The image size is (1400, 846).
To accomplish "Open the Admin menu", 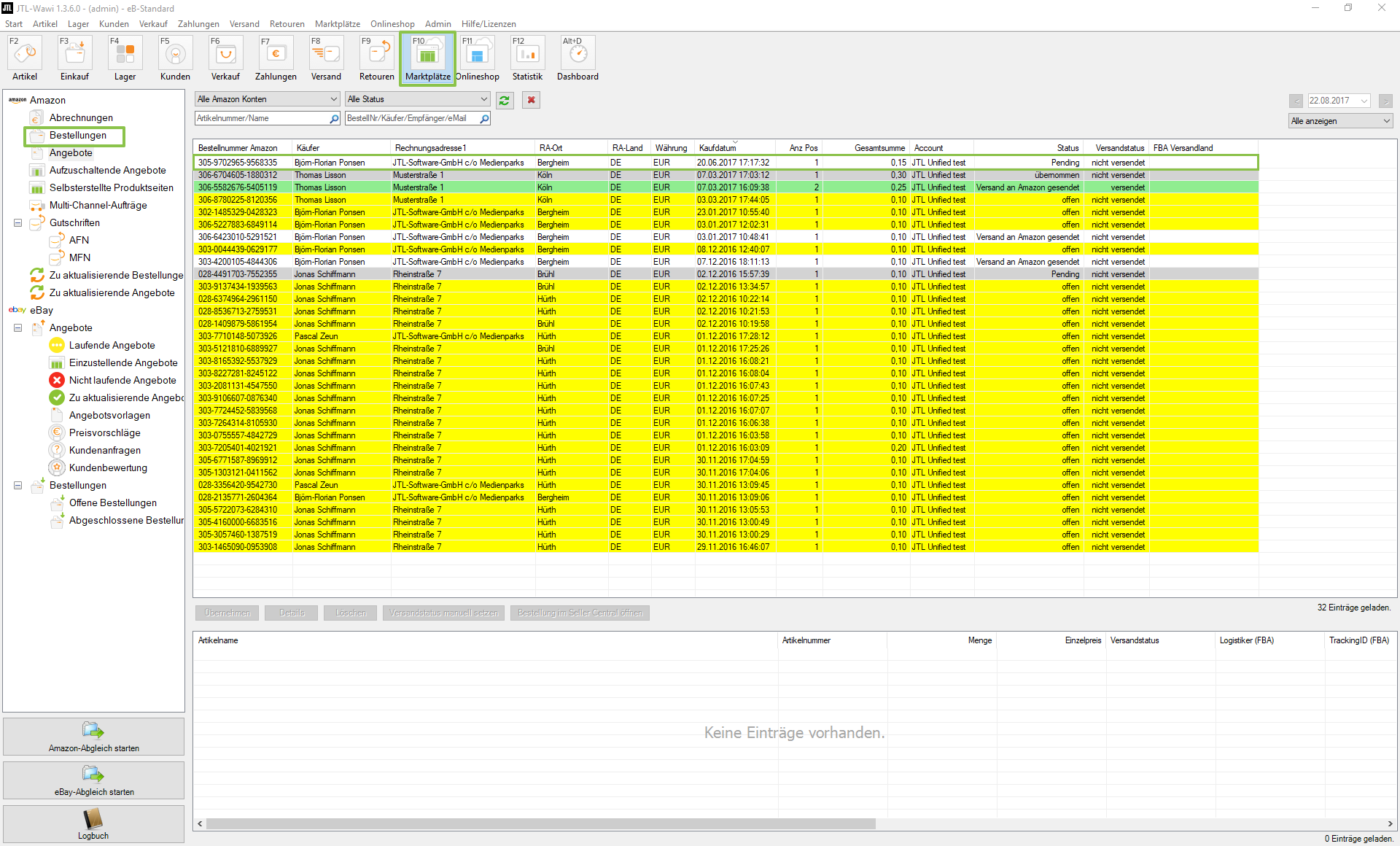I will click(437, 24).
